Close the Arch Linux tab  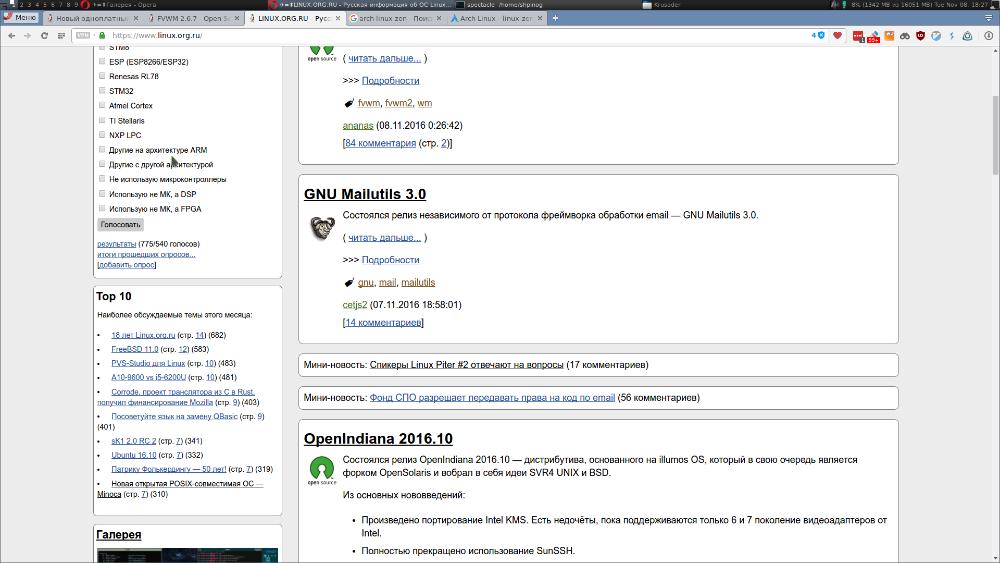click(540, 18)
